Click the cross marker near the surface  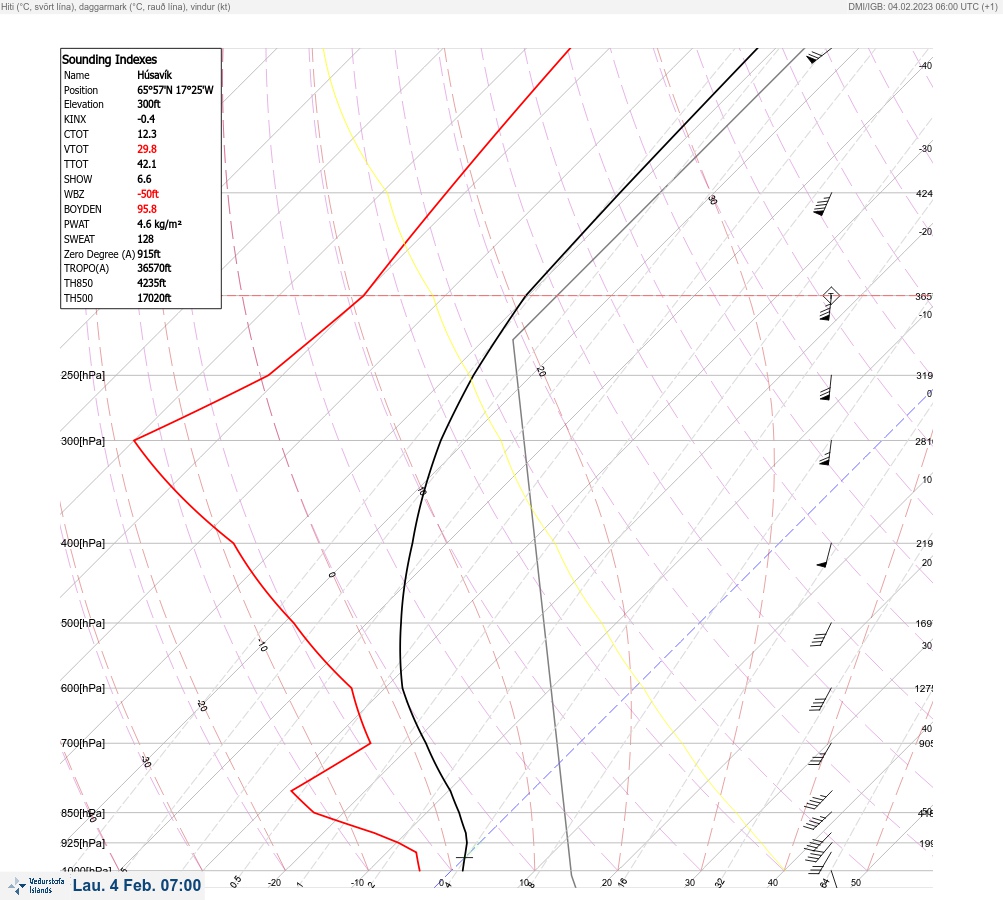464,857
